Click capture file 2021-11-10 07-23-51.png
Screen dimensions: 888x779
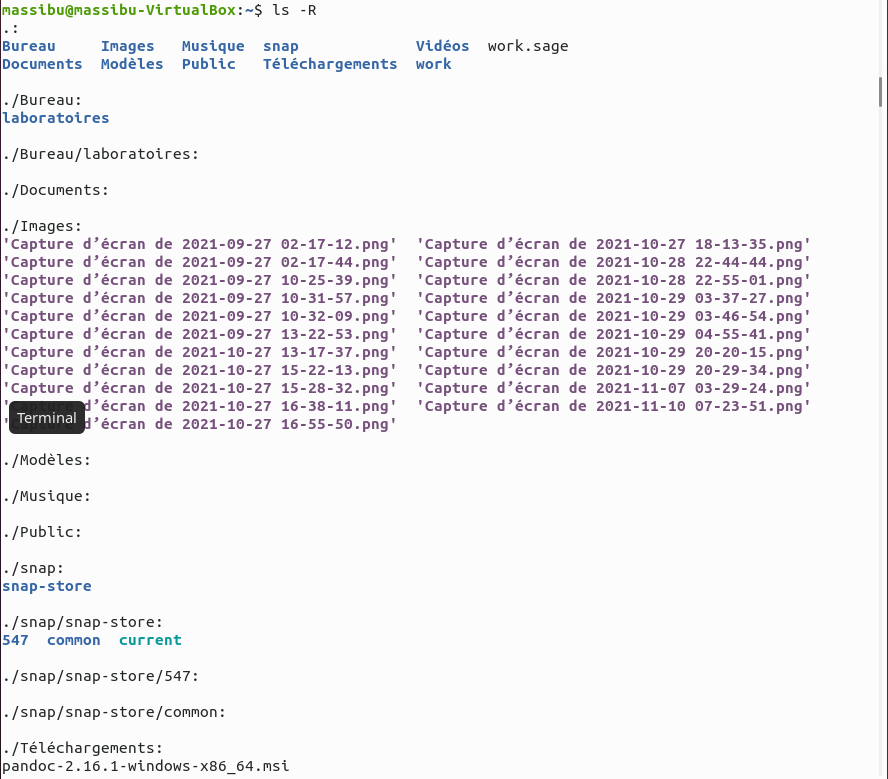613,406
